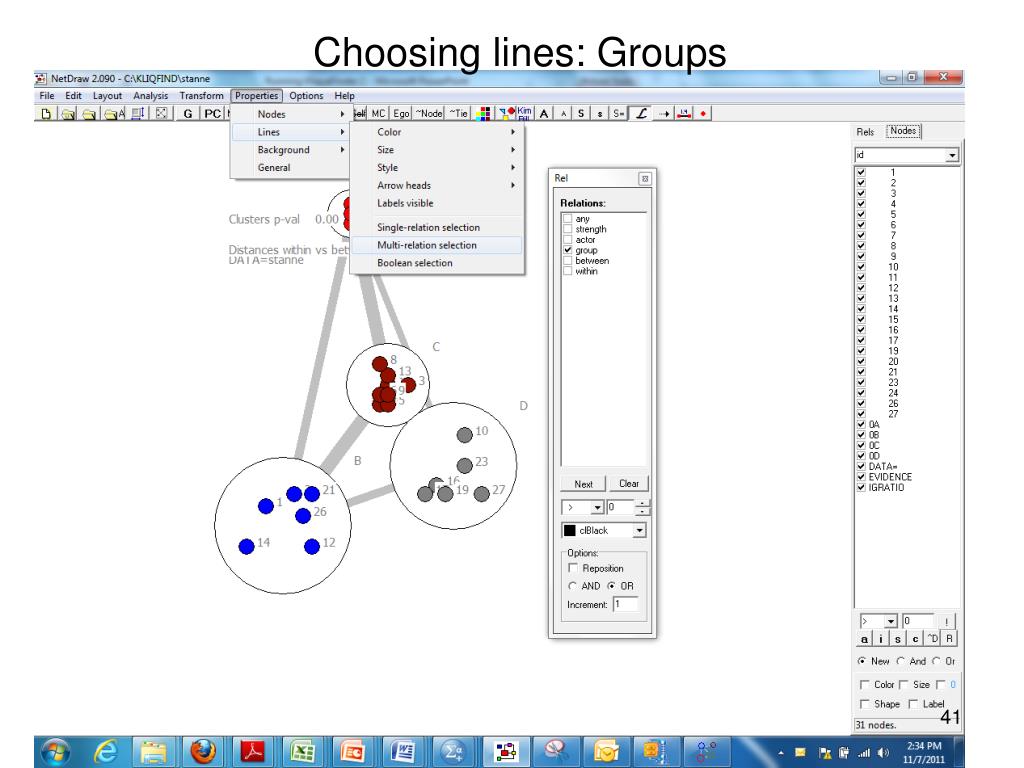The width and height of the screenshot is (1024, 768).
Task: Click the large S node size icon
Action: [581, 114]
